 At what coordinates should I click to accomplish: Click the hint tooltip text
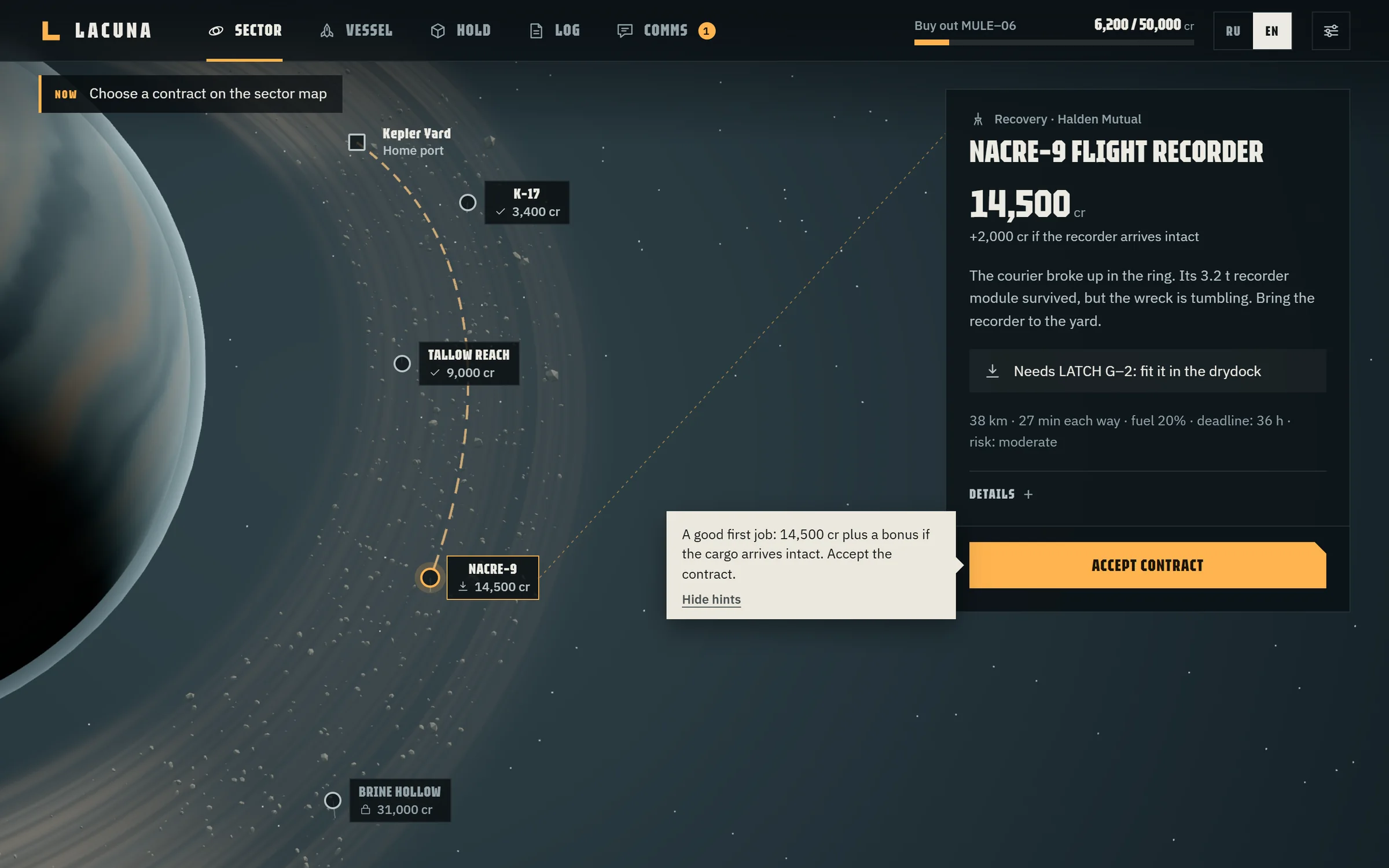(x=806, y=554)
